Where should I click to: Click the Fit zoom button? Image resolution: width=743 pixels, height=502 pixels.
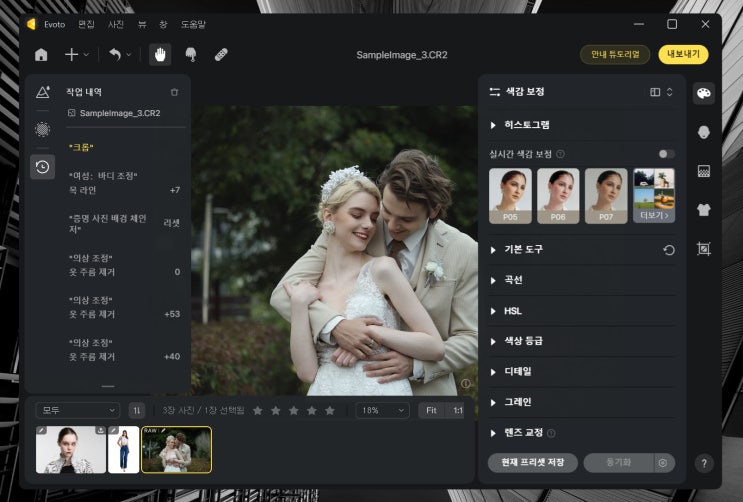coord(431,411)
